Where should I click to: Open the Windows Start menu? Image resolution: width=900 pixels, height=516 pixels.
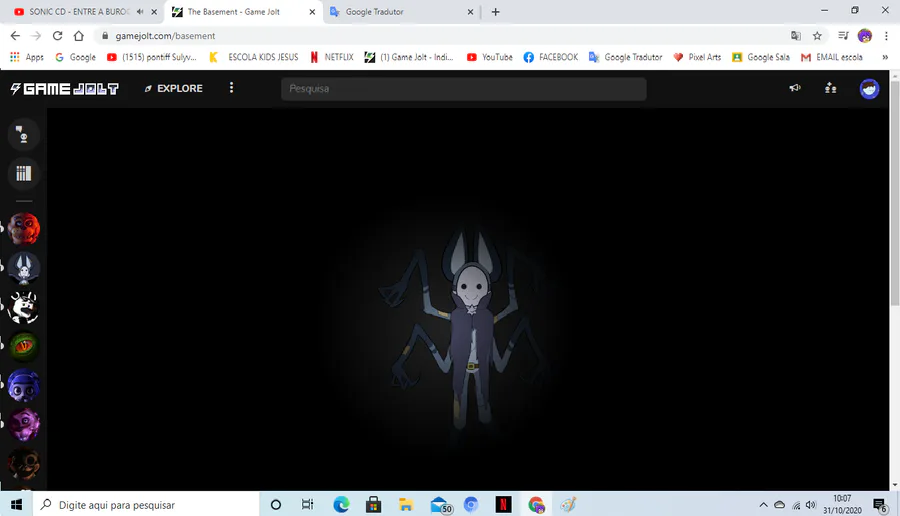point(16,505)
